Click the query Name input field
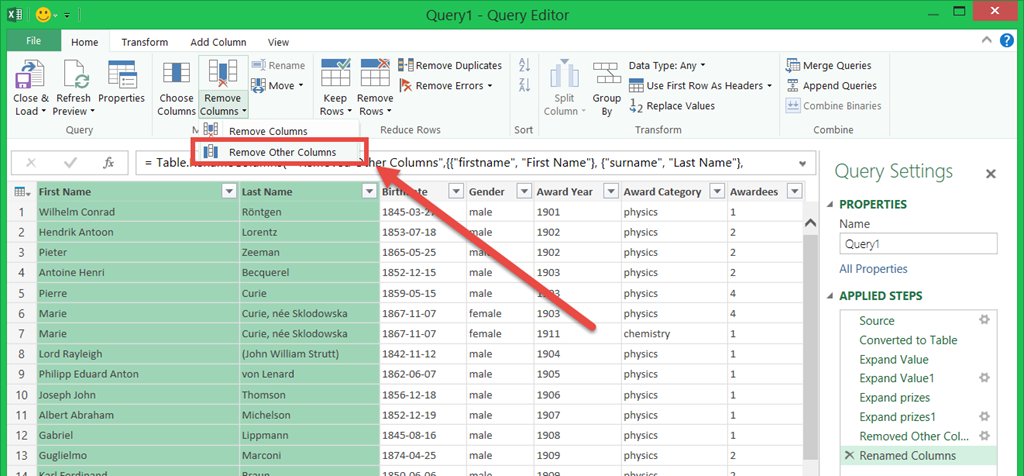Image resolution: width=1024 pixels, height=476 pixels. (x=918, y=244)
